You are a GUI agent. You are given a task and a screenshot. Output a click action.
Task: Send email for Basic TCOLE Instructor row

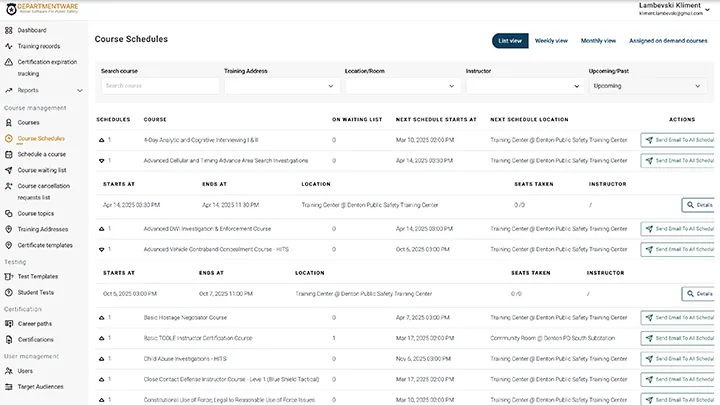click(x=678, y=338)
